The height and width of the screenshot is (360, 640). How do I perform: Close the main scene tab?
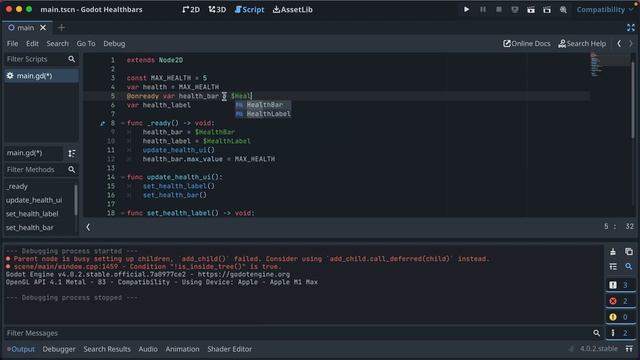click(43, 28)
